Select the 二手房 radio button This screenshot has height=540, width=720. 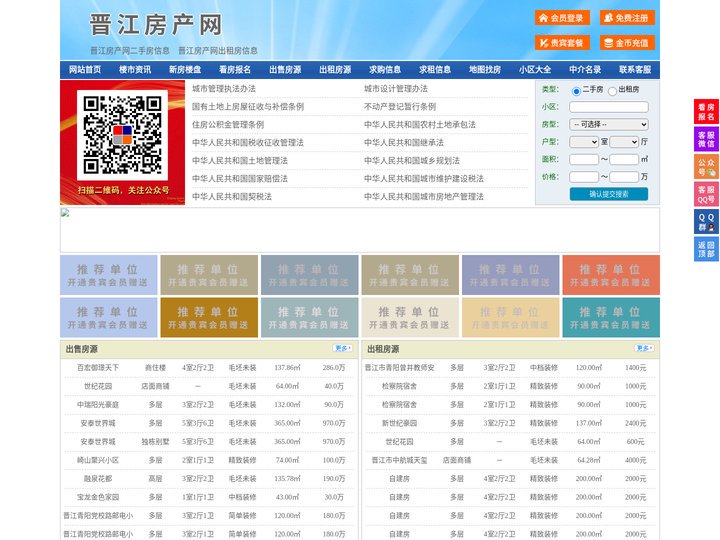tap(576, 91)
